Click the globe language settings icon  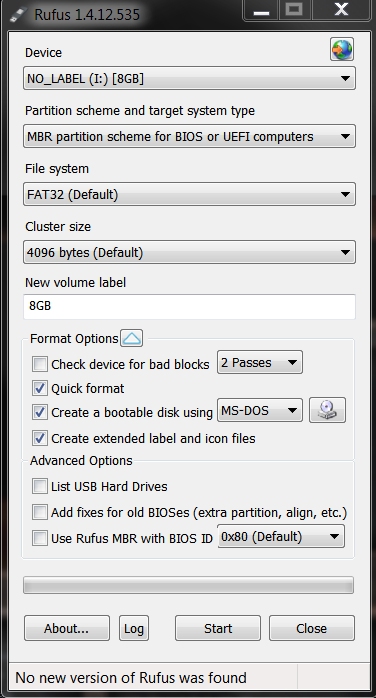342,49
